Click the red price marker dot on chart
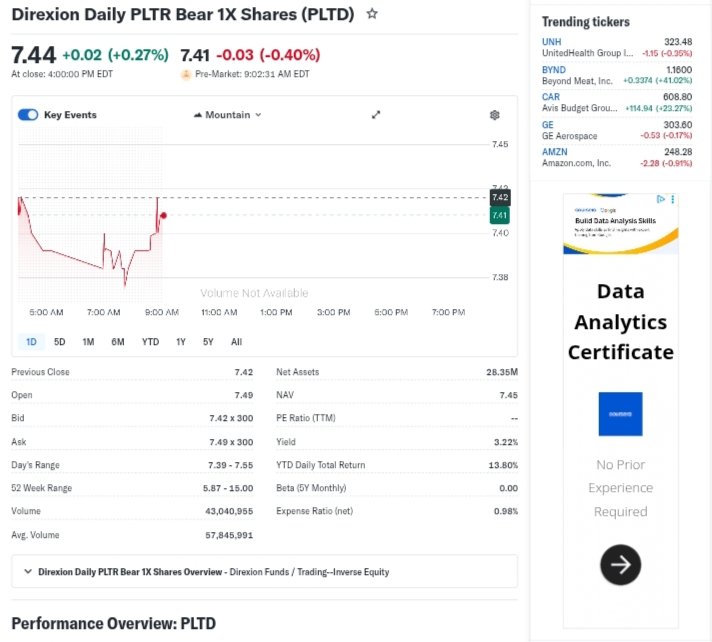Screen dimensions: 712x642 pos(163,215)
